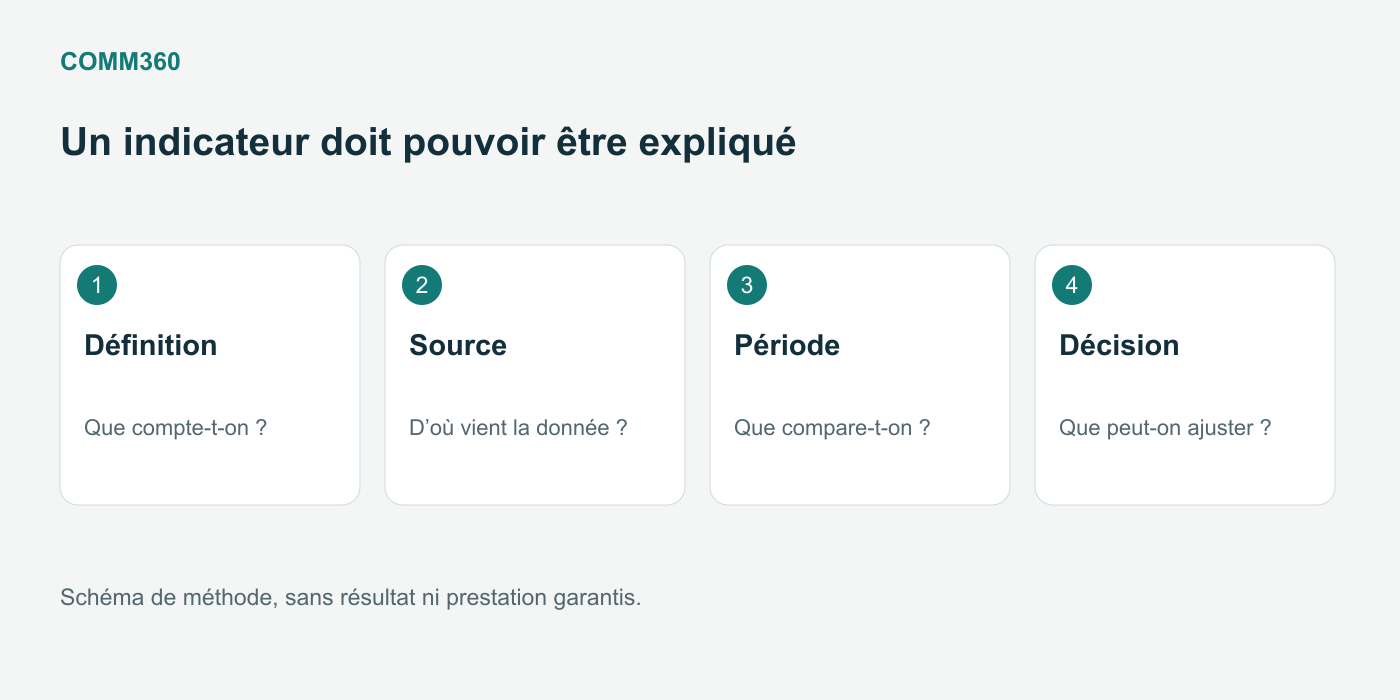
Task: Click the "Que compare-t-on ?" text
Action: (832, 428)
